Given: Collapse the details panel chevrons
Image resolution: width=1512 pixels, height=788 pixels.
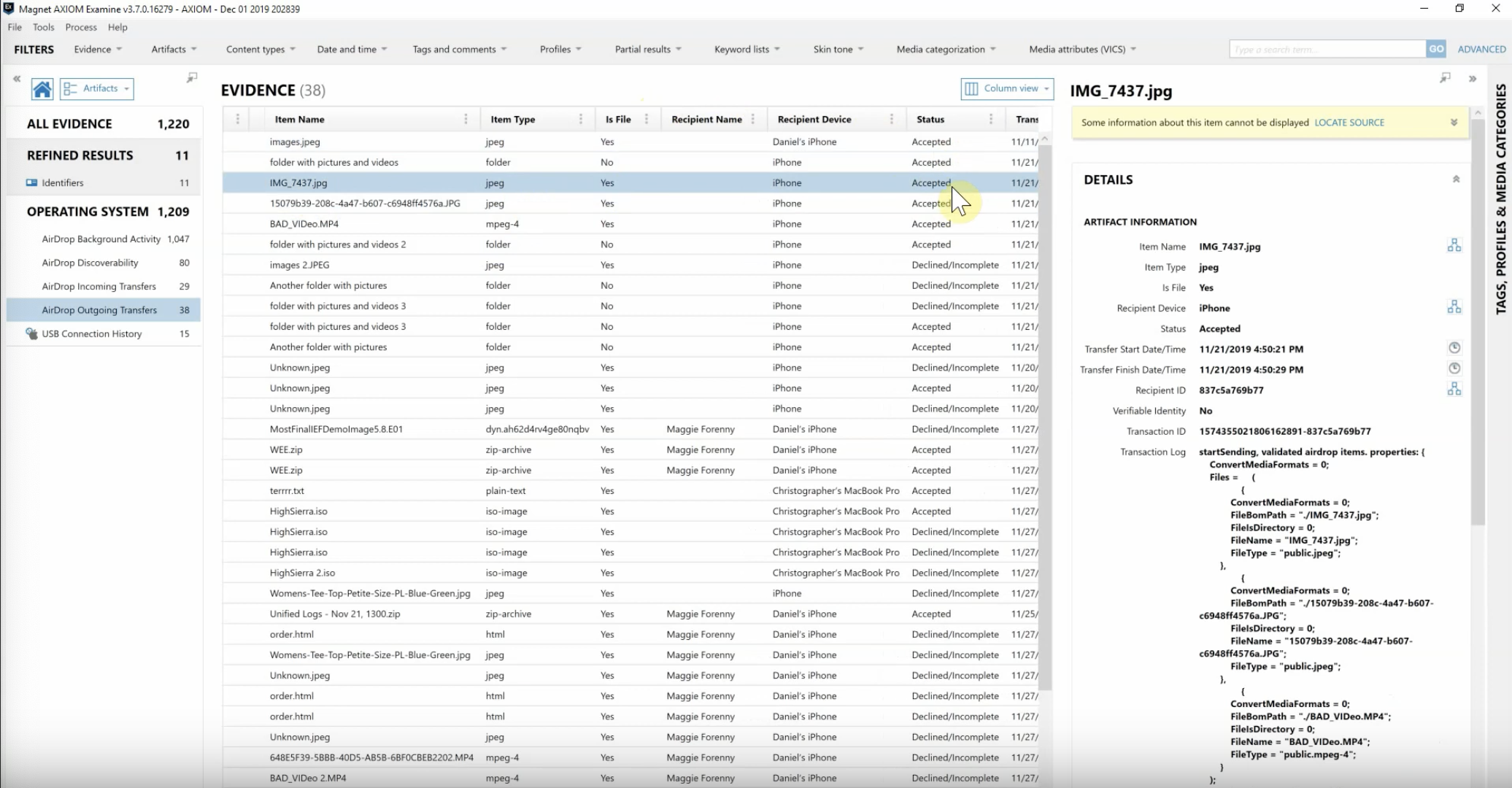Looking at the screenshot, I should [x=1473, y=78].
